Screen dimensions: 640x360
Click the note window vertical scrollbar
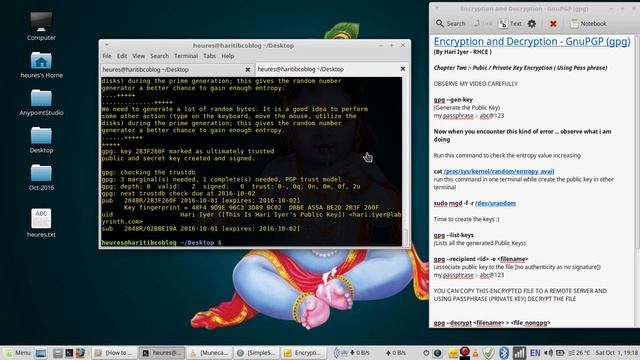pos(637,143)
